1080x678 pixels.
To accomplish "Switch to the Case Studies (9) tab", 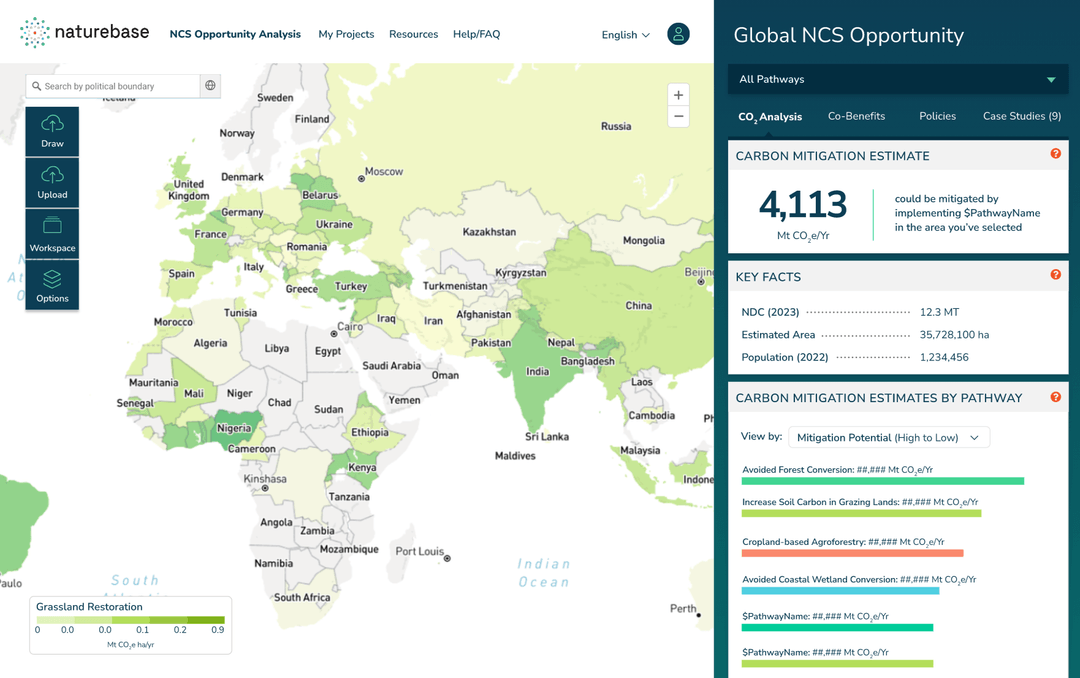I will click(x=1021, y=116).
